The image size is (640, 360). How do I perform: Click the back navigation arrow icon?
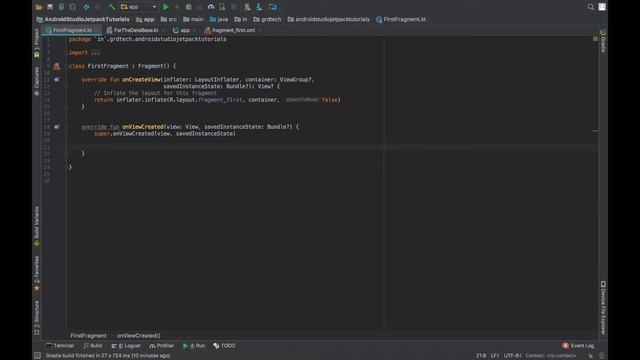(86, 7)
